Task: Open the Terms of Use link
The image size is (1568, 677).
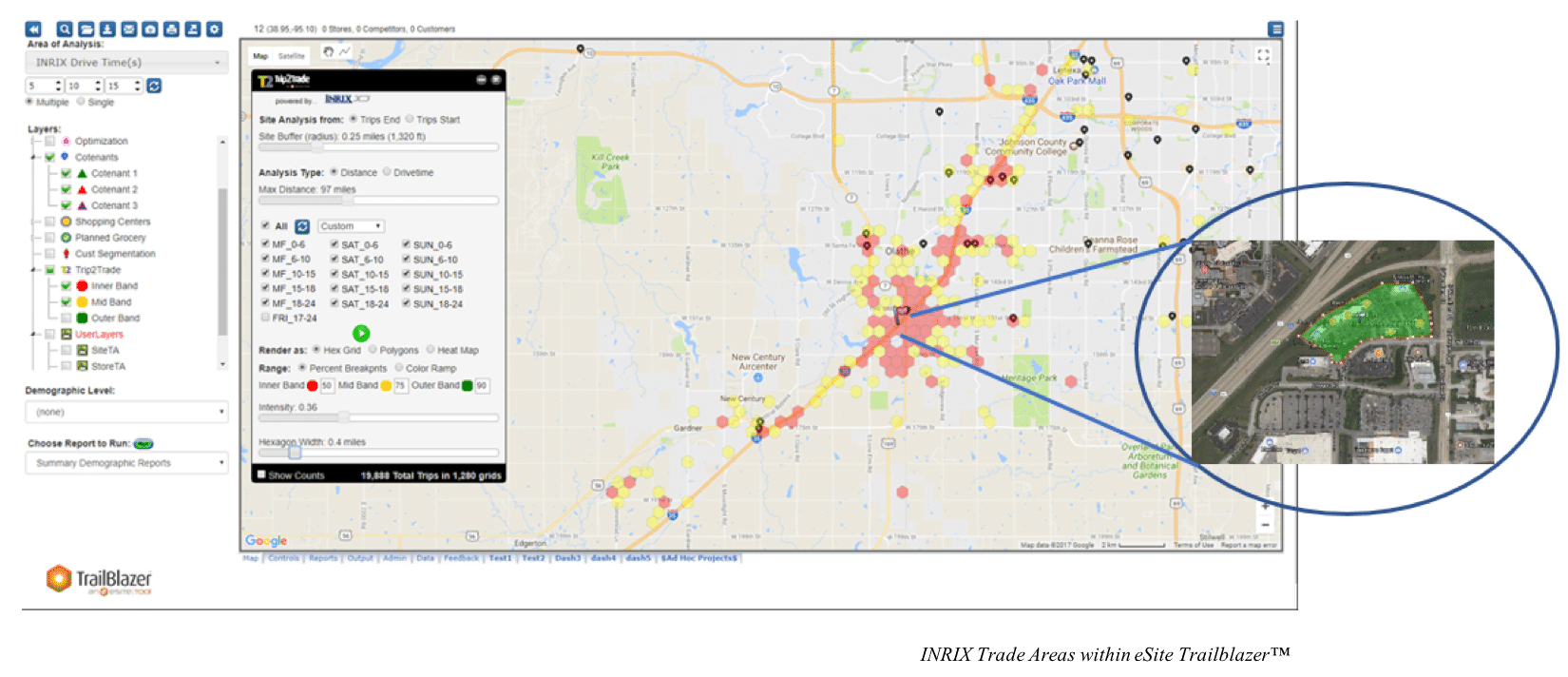Action: [x=1194, y=545]
